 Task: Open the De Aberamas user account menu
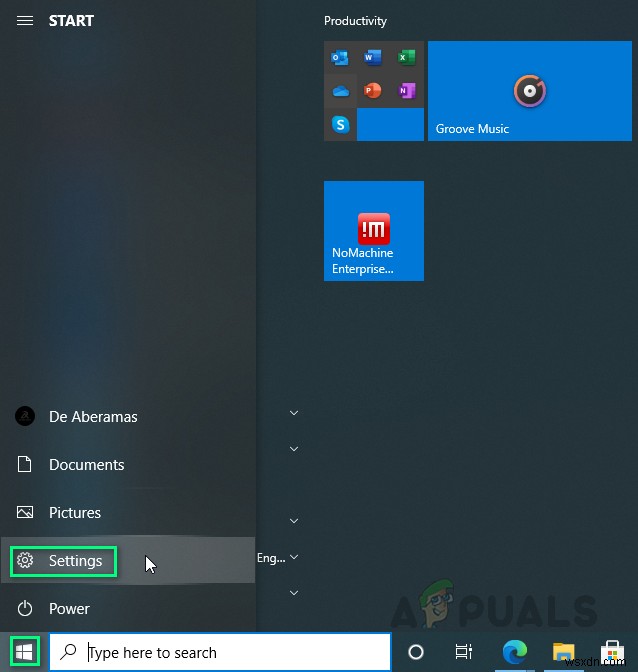click(x=128, y=417)
